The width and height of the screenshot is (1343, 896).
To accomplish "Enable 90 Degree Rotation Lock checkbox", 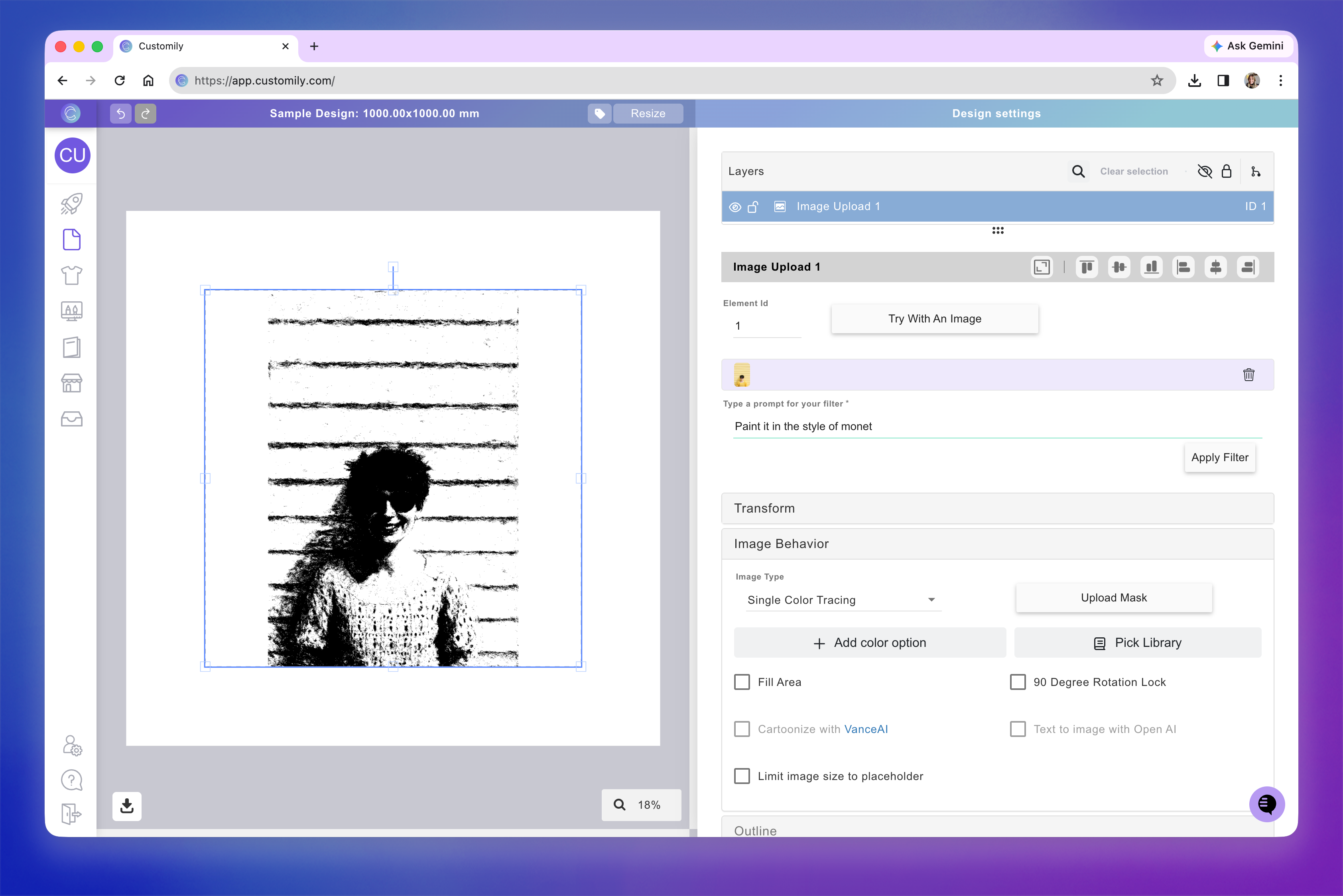I will click(x=1018, y=682).
